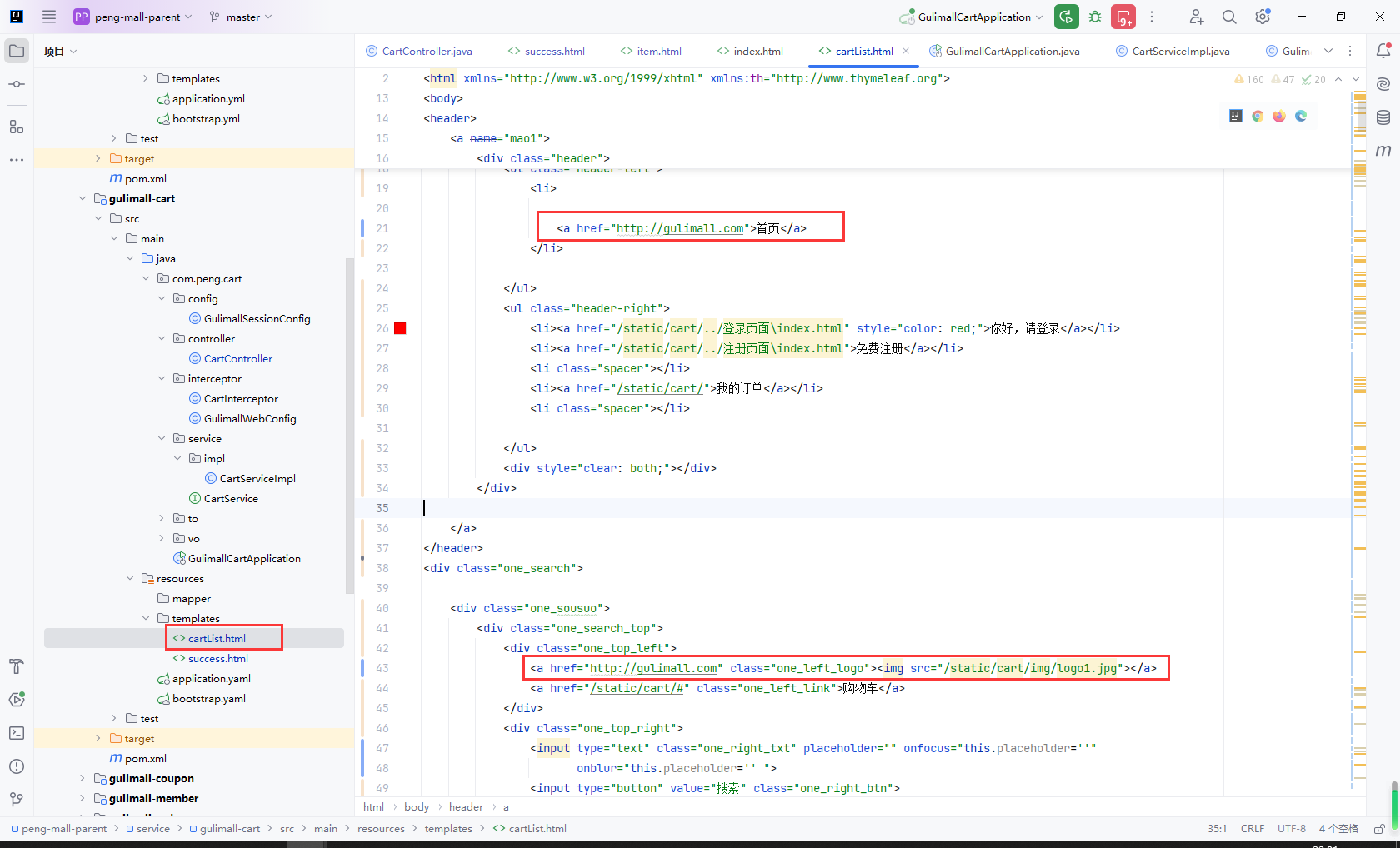1400x848 pixels.
Task: Open the Git tool window
Action: point(17,800)
